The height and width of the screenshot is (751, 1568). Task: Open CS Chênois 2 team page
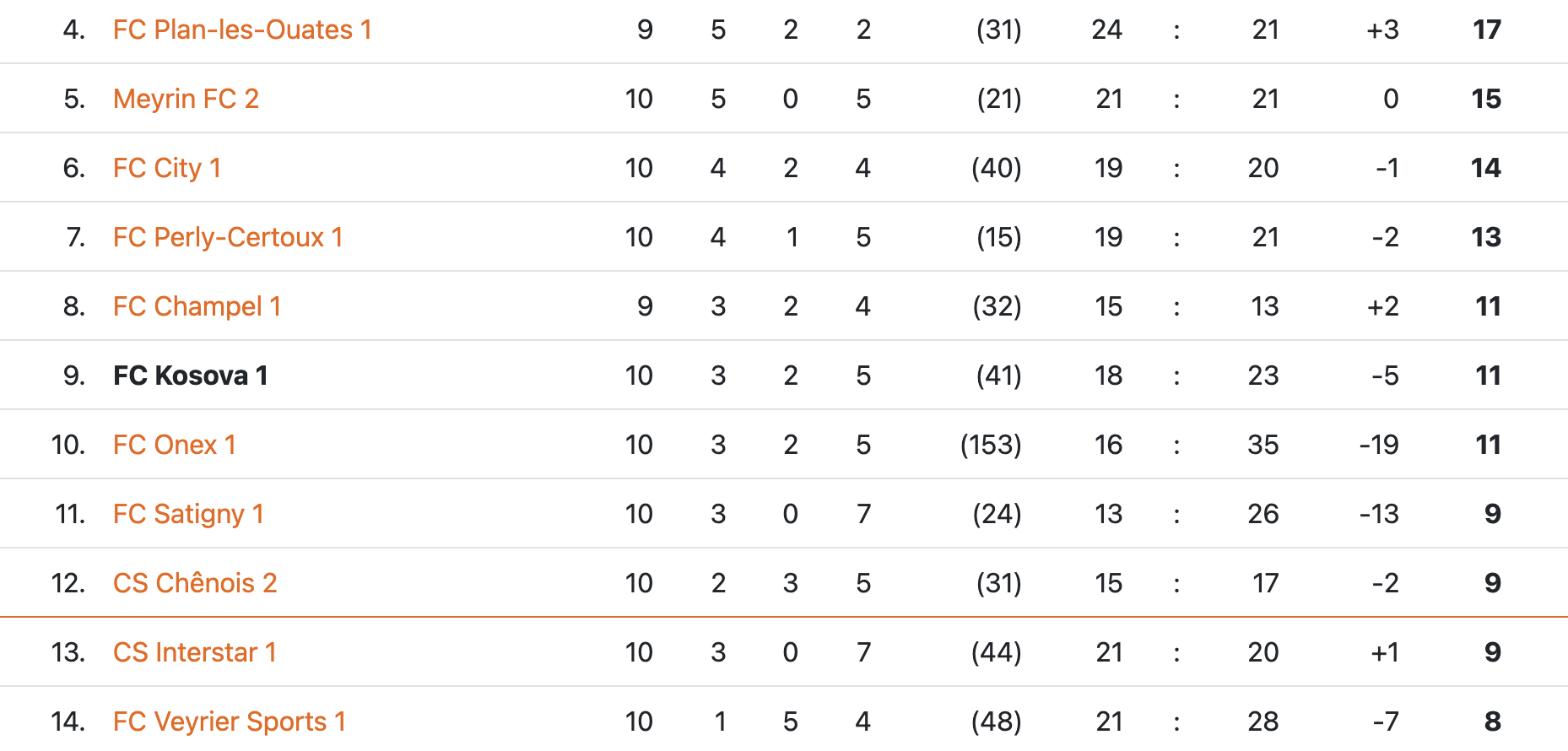195,584
